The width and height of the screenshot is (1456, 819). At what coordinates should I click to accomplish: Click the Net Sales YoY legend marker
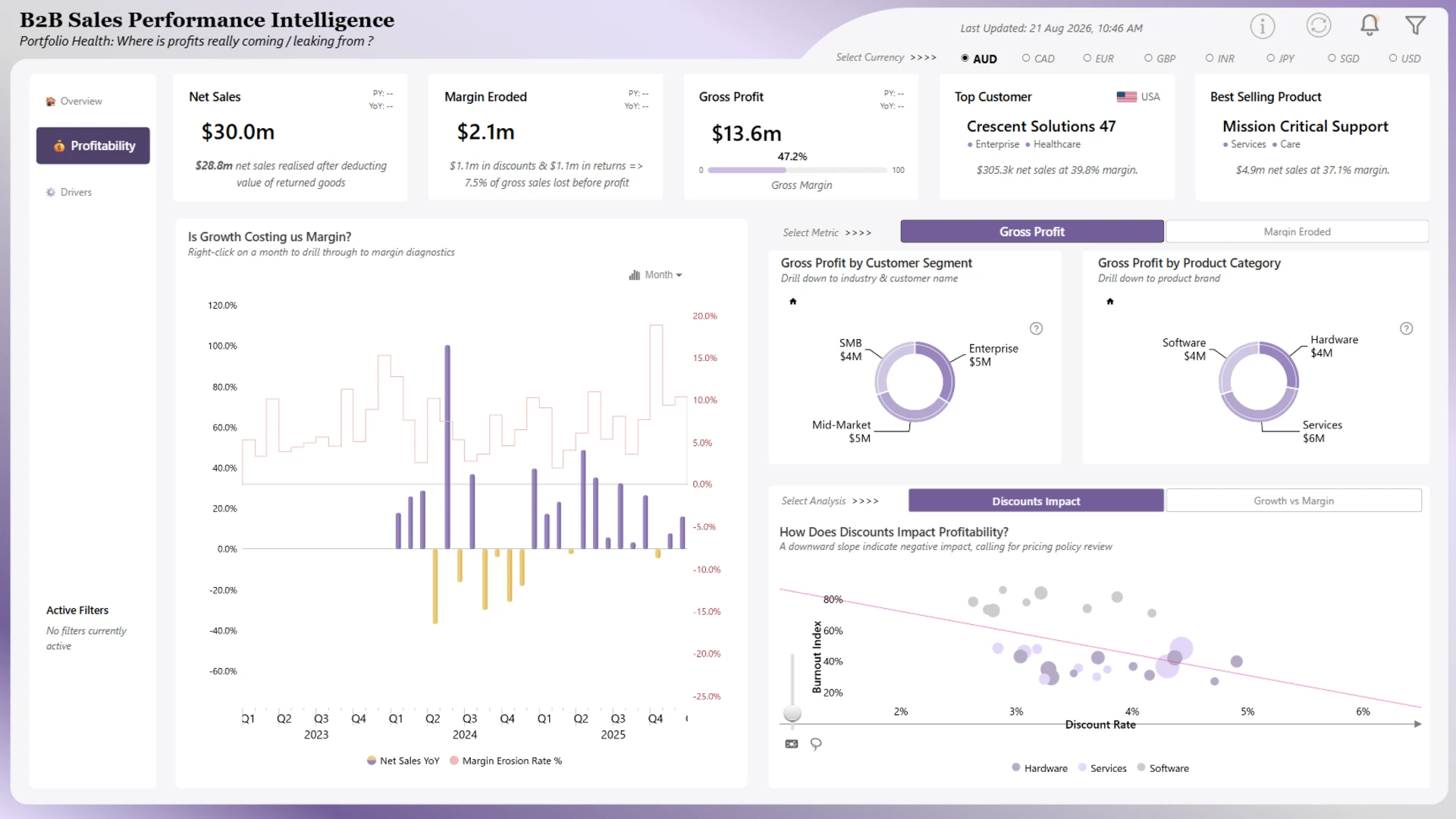pos(372,761)
